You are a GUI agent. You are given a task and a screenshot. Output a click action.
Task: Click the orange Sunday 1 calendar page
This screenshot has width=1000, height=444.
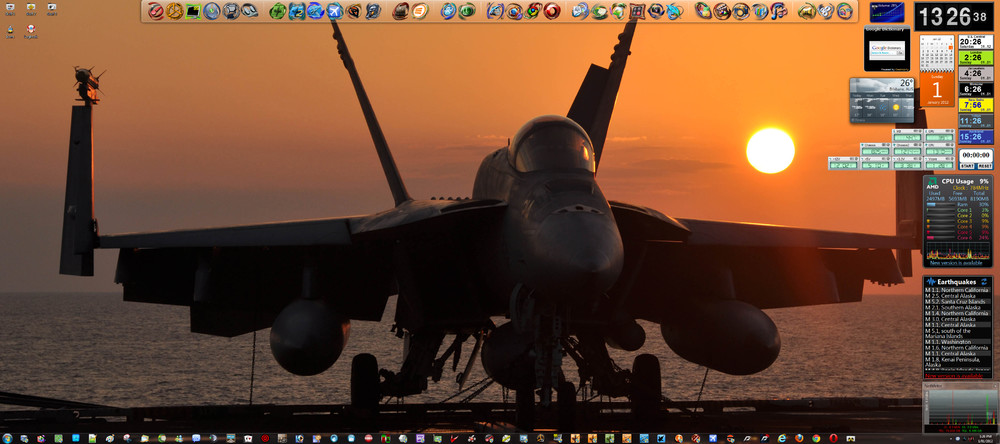[937, 90]
